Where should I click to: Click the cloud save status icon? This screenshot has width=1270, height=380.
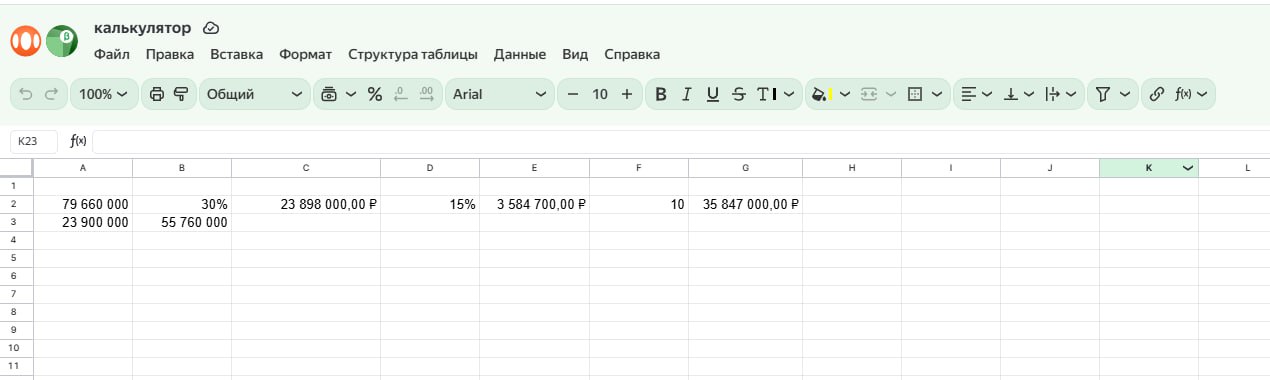pos(211,28)
